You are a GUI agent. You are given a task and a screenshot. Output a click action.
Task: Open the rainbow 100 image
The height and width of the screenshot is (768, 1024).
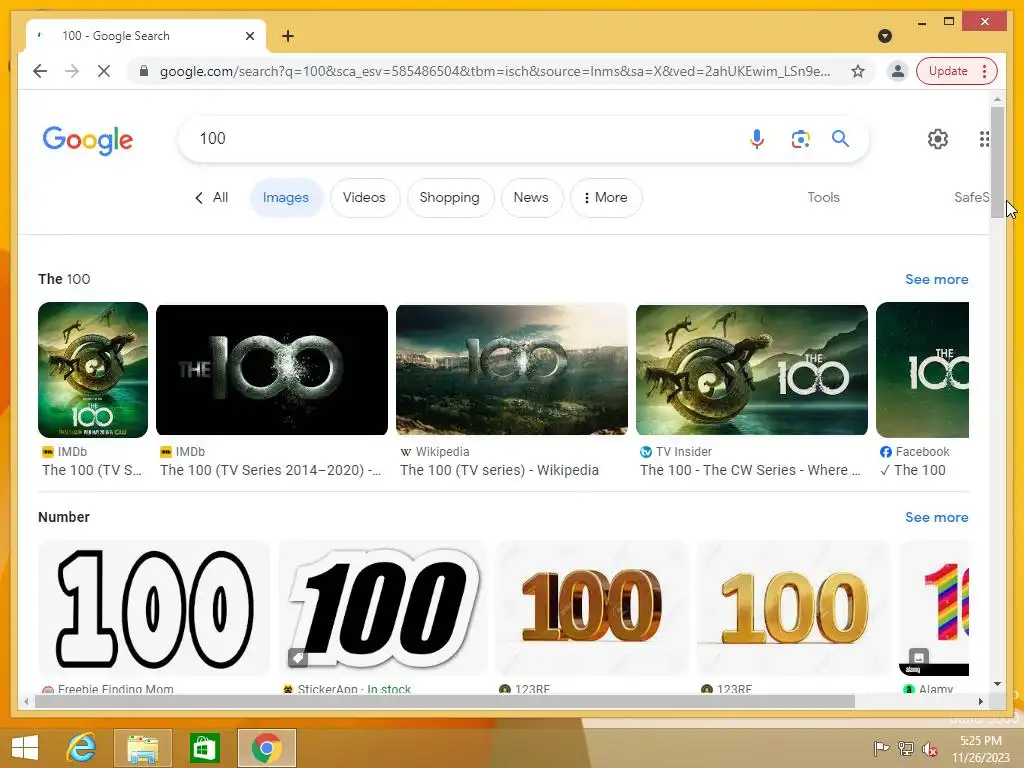click(x=934, y=608)
